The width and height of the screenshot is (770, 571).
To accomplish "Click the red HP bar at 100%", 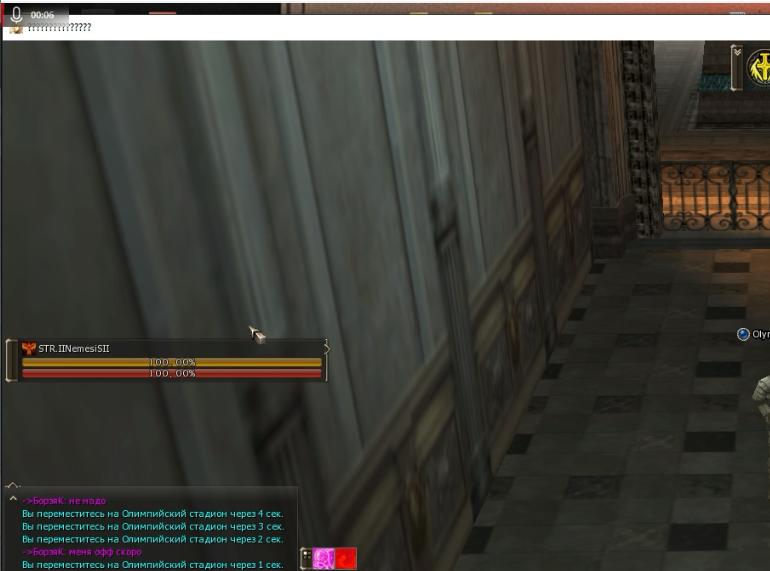I will pos(172,373).
